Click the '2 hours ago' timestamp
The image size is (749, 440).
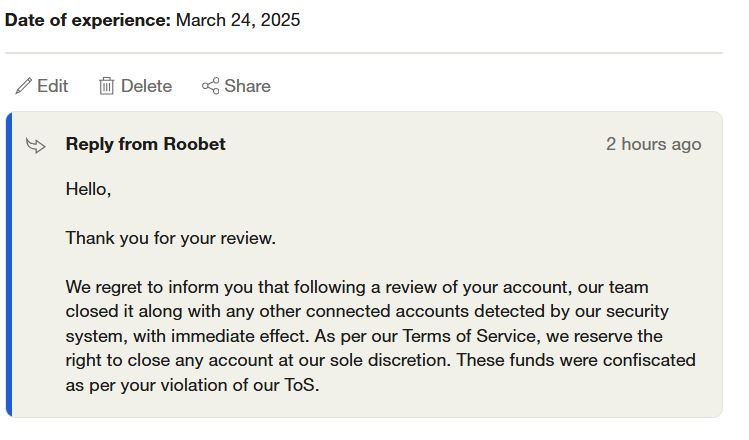(x=653, y=144)
